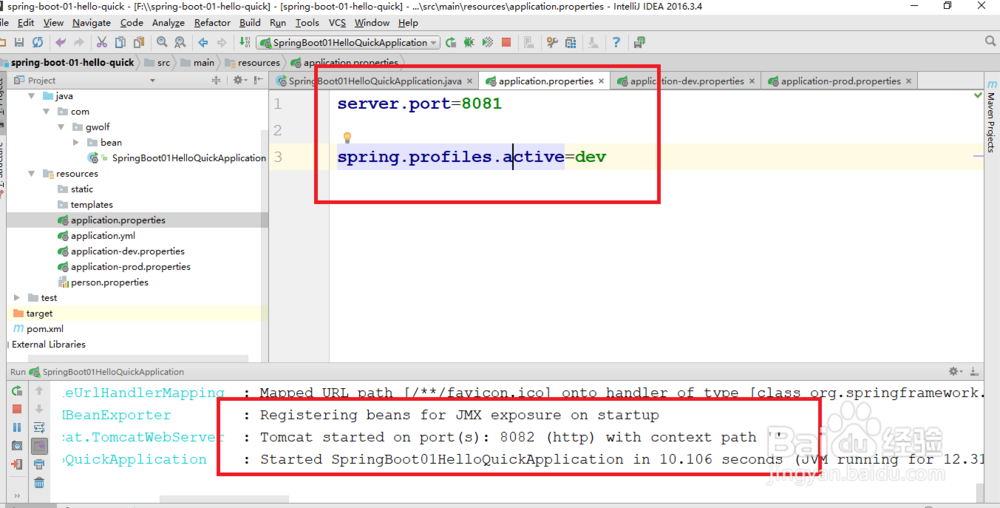Screen dimensions: 1000x508
Task: Click the Save All toolbar icon
Action: click(19, 43)
